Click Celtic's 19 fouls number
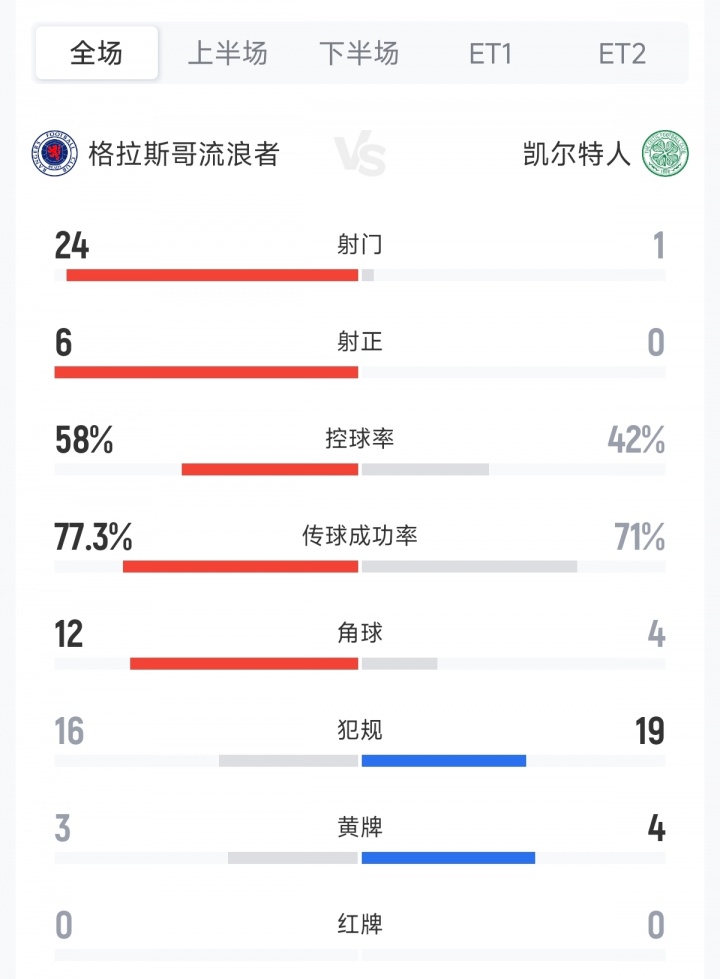The height and width of the screenshot is (979, 720). pyautogui.click(x=649, y=731)
